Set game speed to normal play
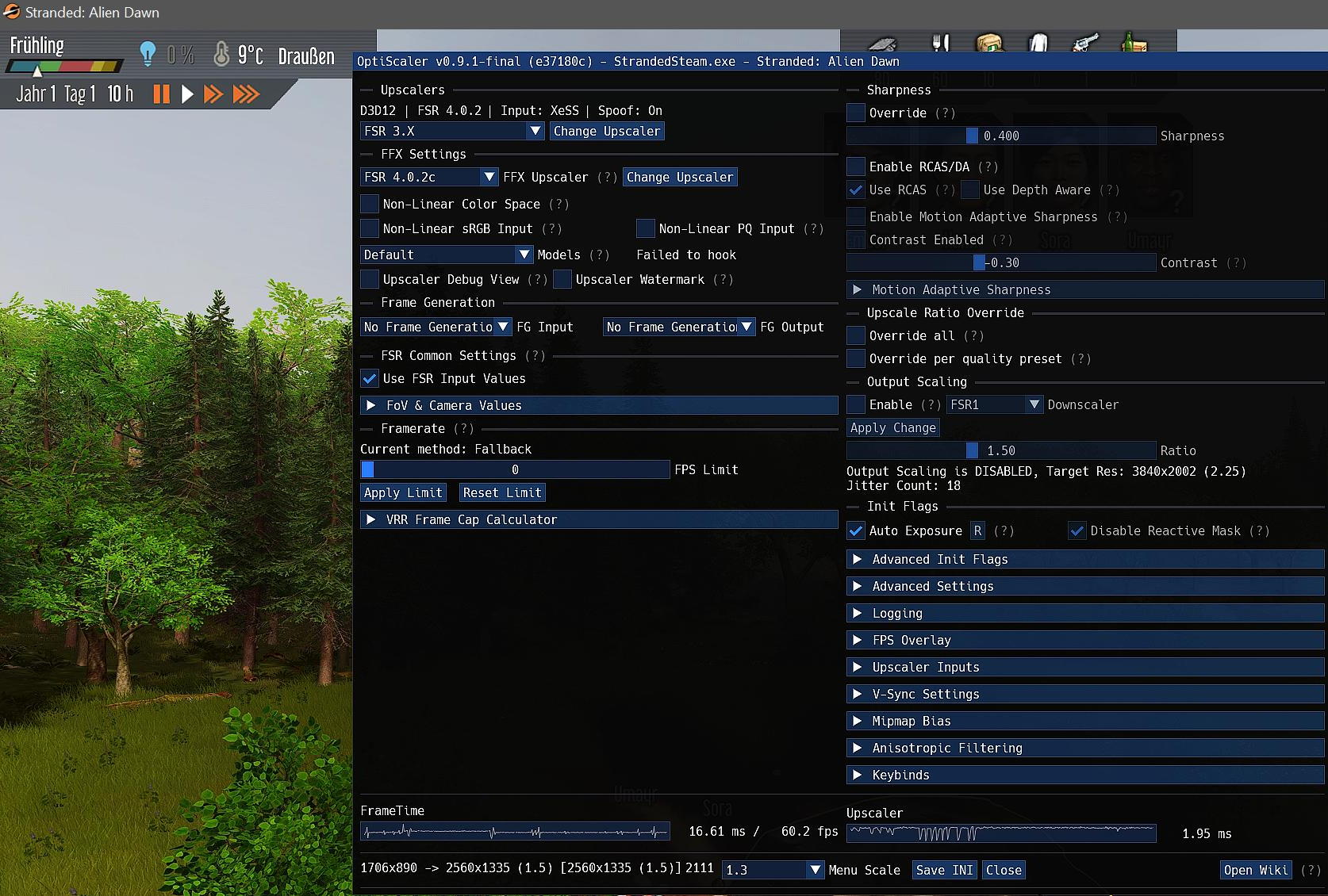Viewport: 1328px width, 896px height. click(x=187, y=94)
